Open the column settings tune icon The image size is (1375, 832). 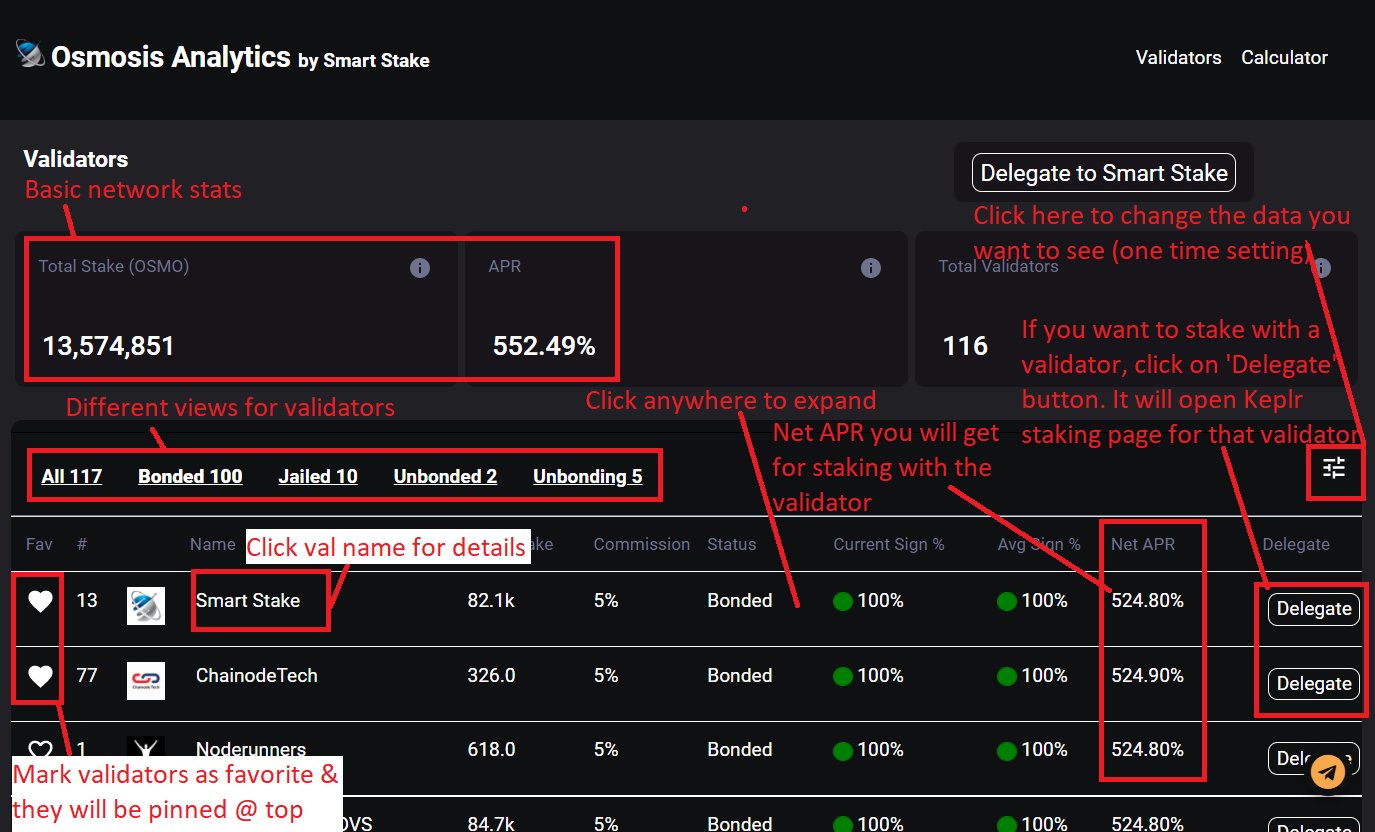1334,467
